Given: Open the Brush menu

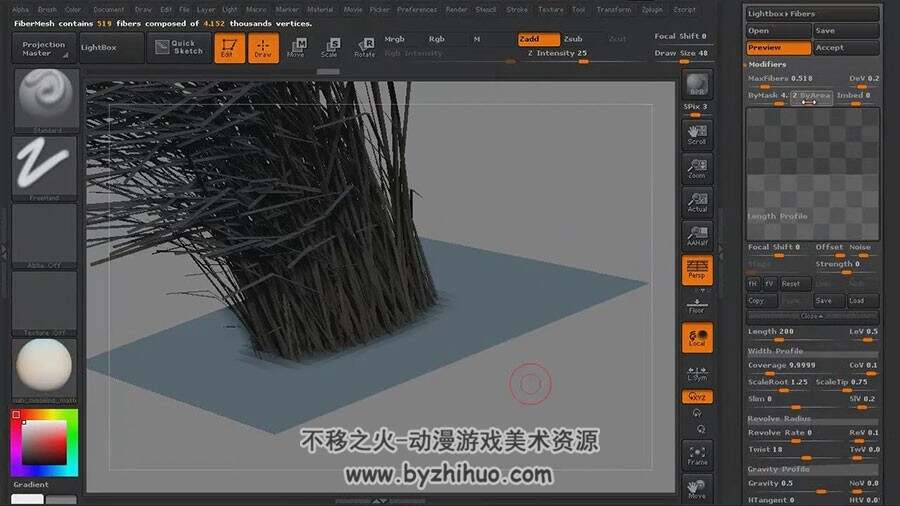Looking at the screenshot, I should tap(47, 10).
